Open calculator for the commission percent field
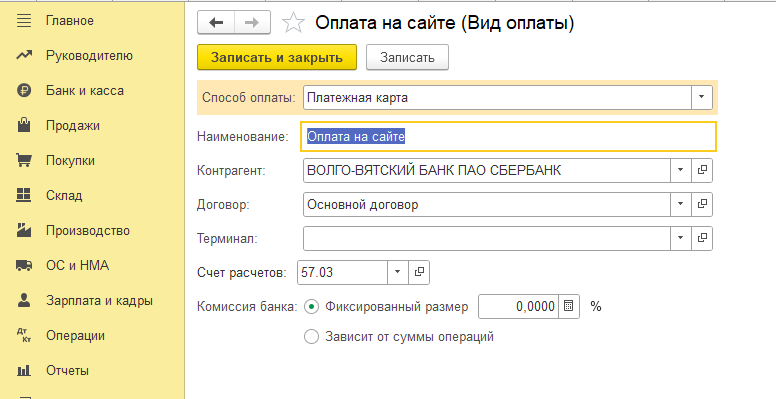 pyautogui.click(x=569, y=306)
